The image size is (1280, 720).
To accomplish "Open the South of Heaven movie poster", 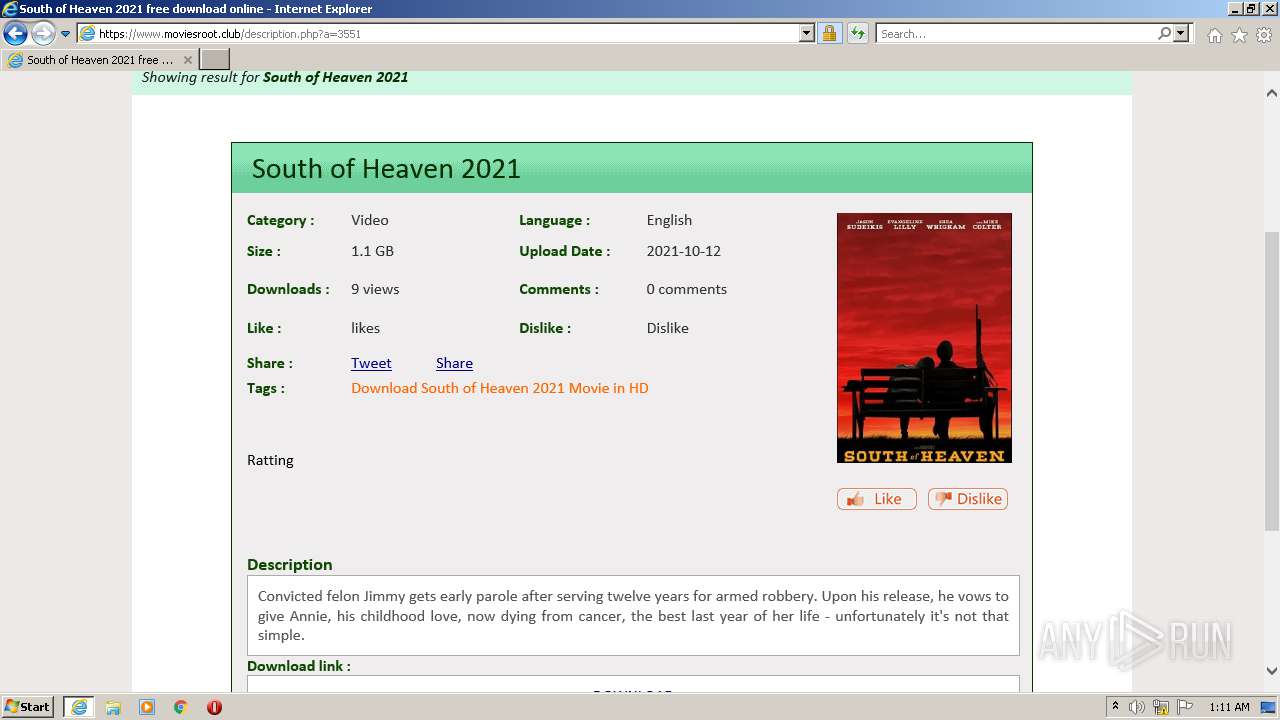I will coord(924,338).
